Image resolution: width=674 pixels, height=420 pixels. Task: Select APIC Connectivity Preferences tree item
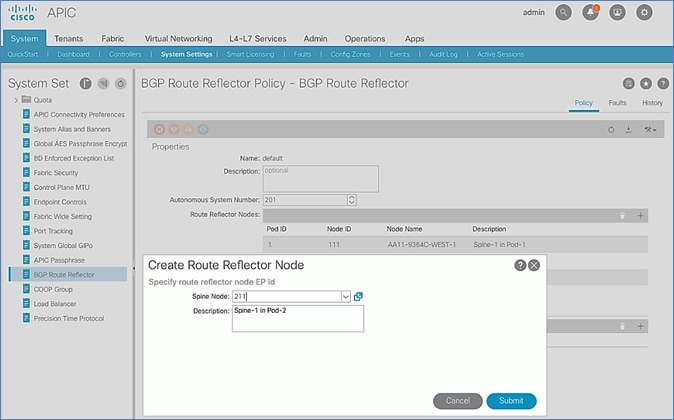click(79, 114)
